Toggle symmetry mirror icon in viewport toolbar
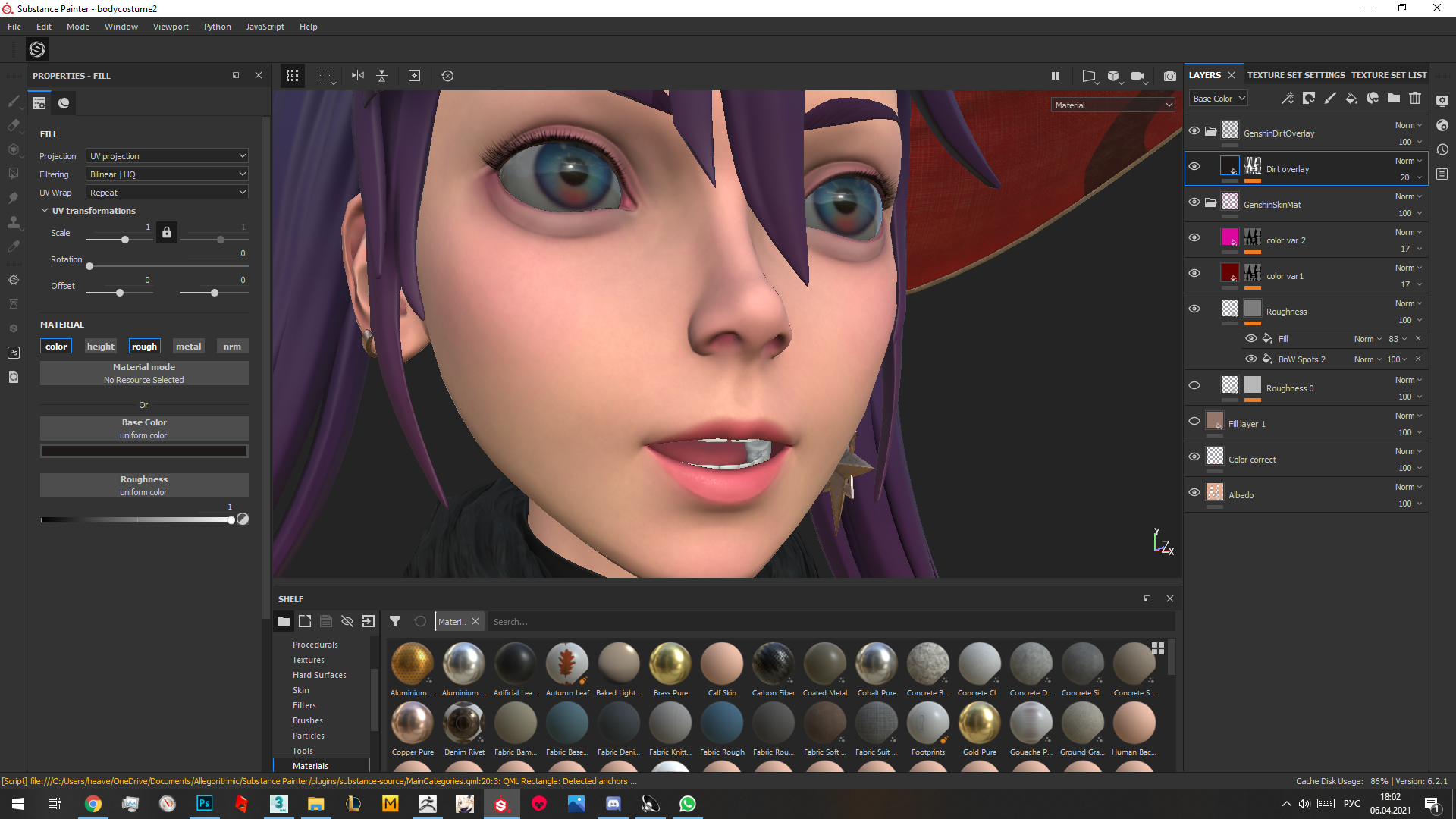The width and height of the screenshot is (1456, 819). coord(358,76)
